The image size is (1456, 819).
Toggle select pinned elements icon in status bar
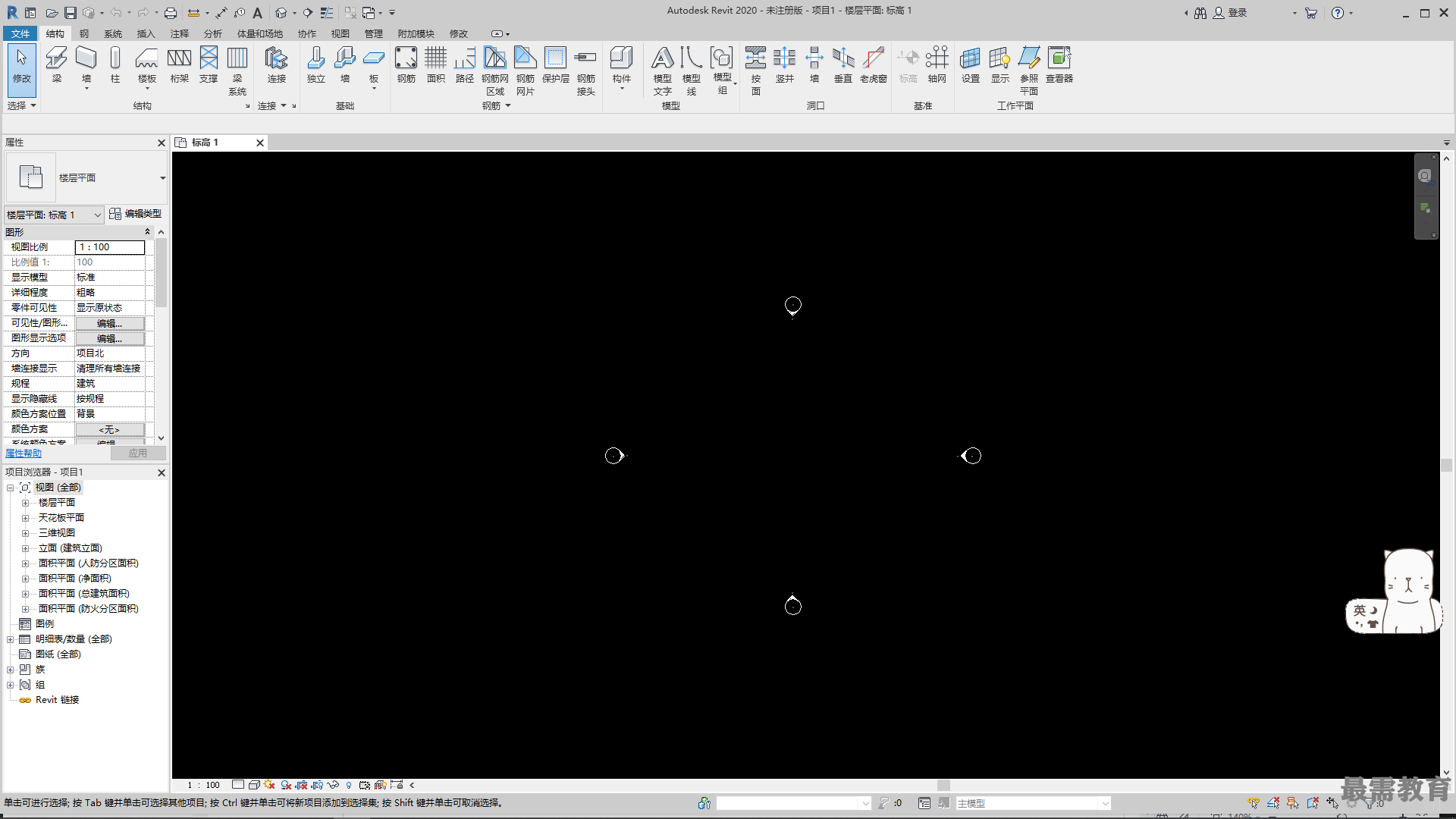[1293, 803]
